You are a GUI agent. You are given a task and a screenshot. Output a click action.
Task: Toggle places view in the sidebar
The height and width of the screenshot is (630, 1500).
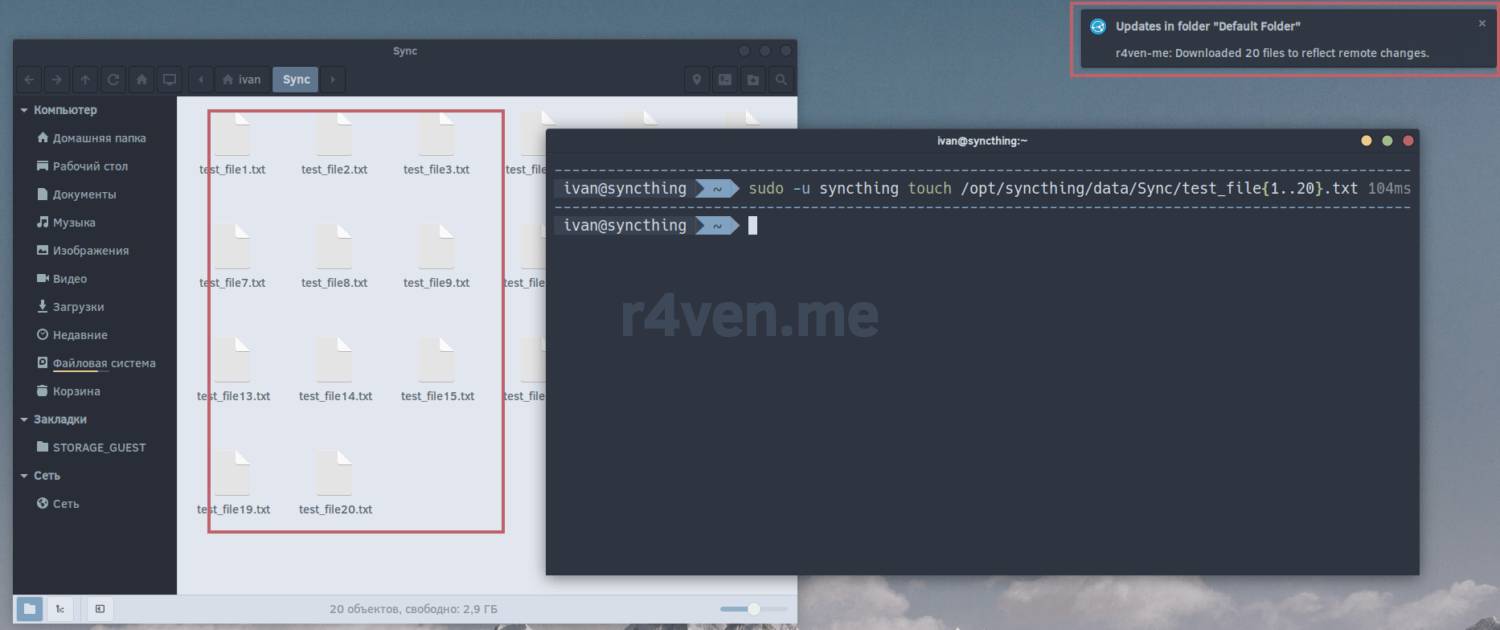(x=29, y=608)
